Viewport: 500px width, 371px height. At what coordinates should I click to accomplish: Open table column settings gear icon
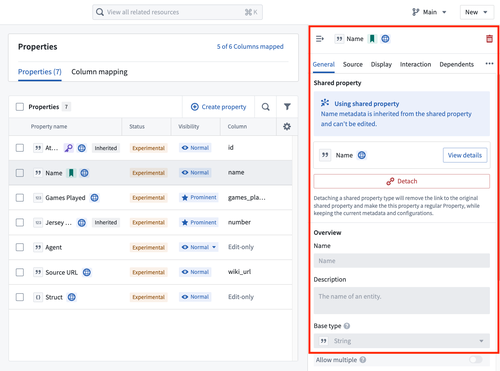[287, 126]
